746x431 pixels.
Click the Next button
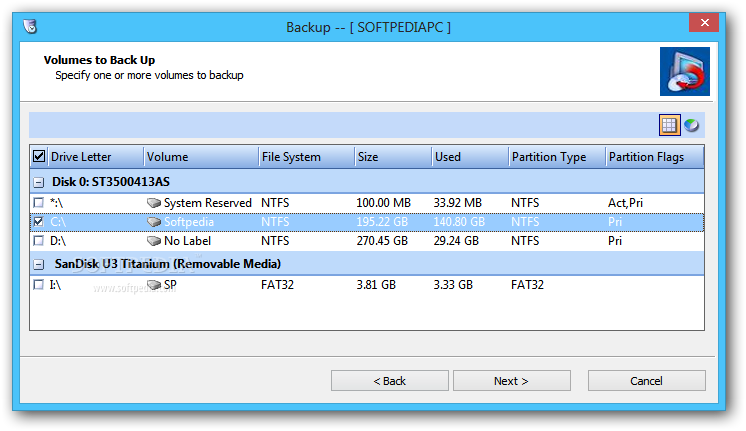pyautogui.click(x=511, y=381)
